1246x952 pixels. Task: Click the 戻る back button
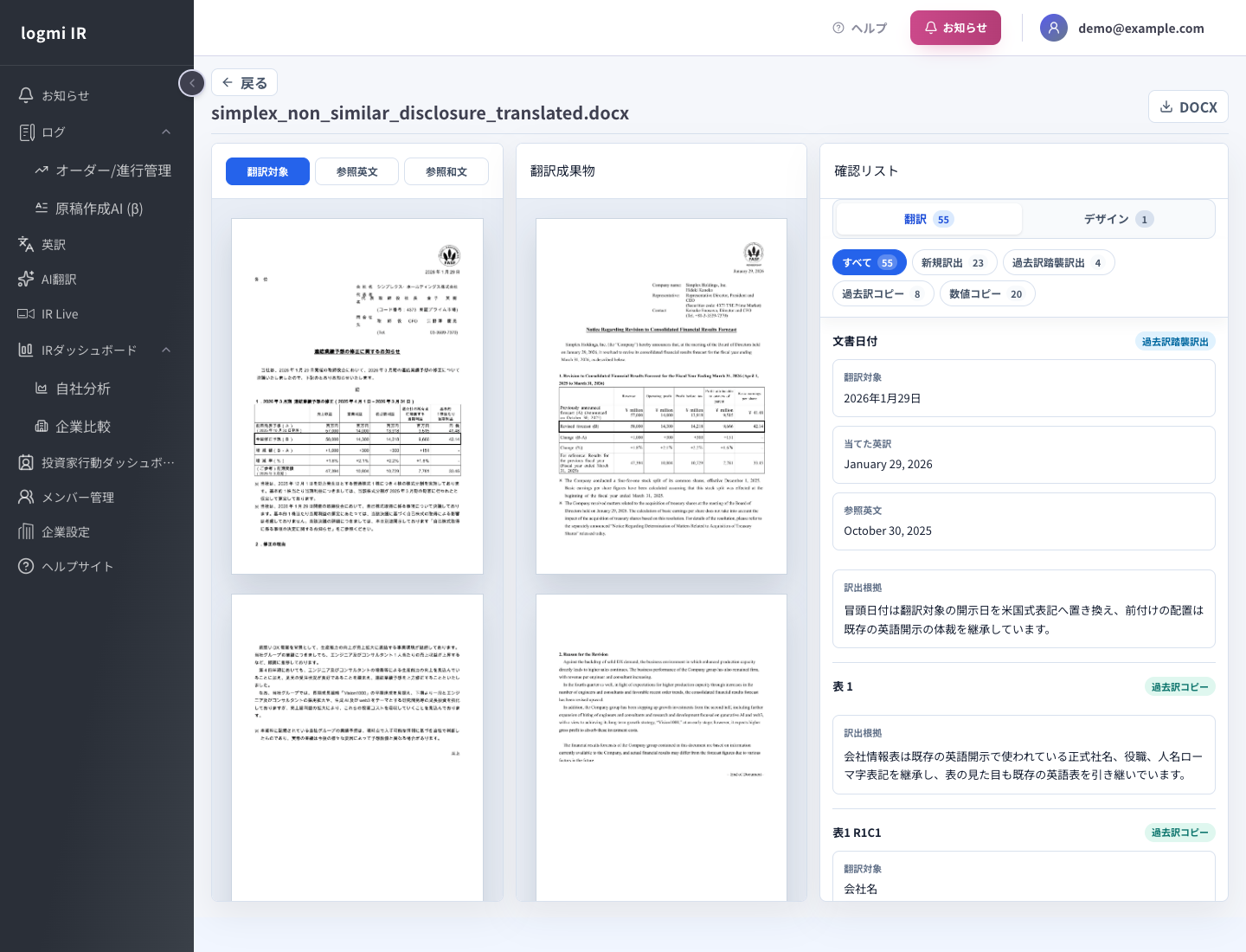244,82
